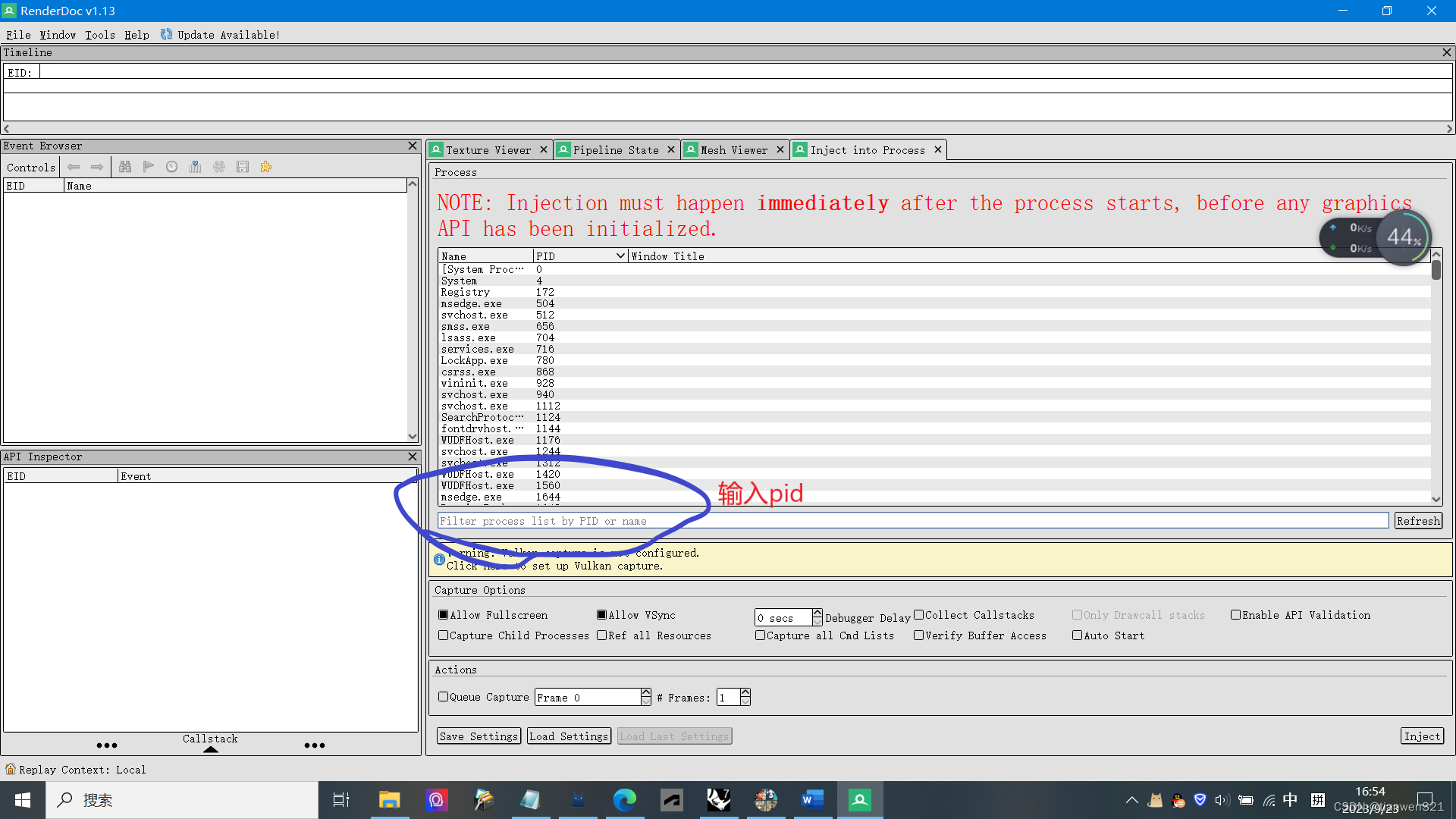Image resolution: width=1456 pixels, height=819 pixels.
Task: Enable the Auto Start checkbox
Action: (x=1078, y=635)
